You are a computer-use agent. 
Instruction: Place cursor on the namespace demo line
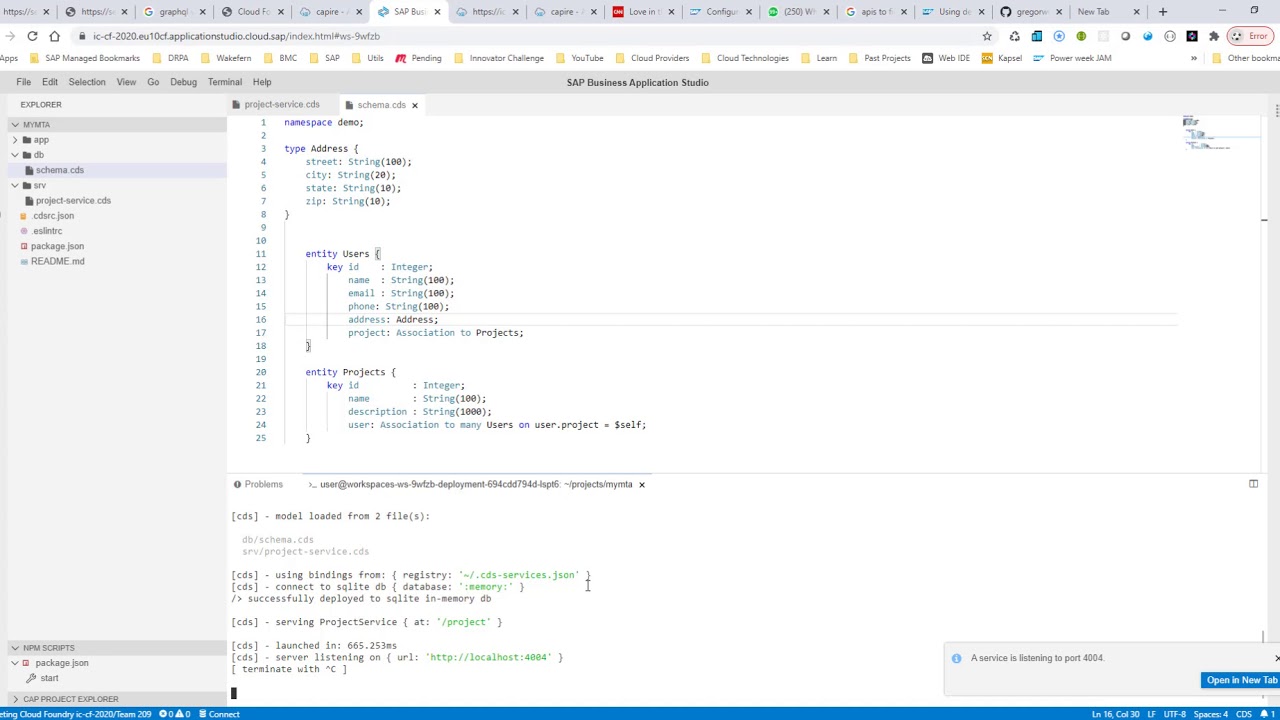tap(324, 123)
